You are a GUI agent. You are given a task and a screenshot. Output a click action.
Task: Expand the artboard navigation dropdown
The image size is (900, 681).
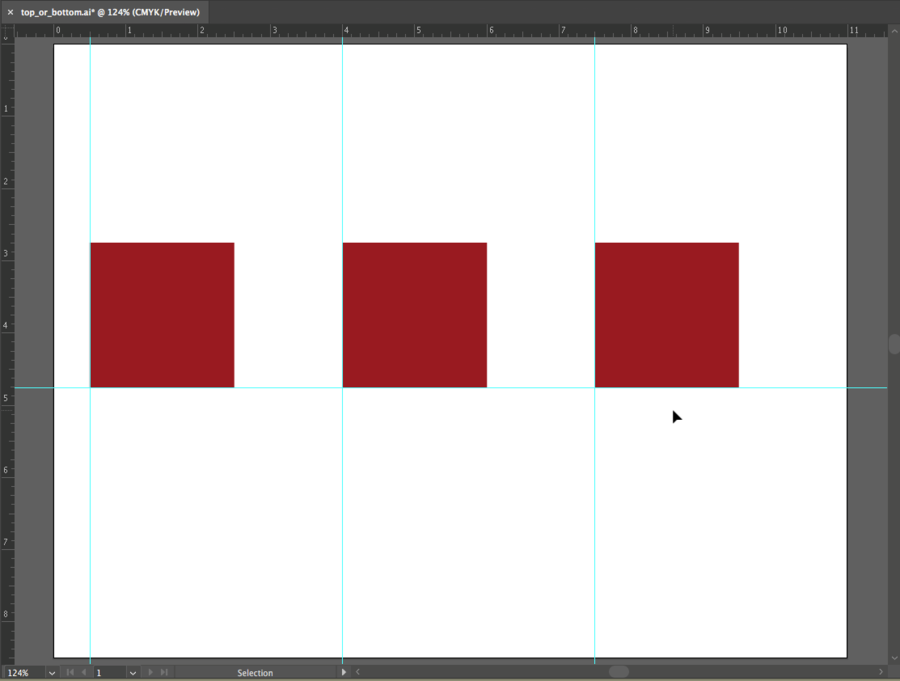tap(132, 673)
